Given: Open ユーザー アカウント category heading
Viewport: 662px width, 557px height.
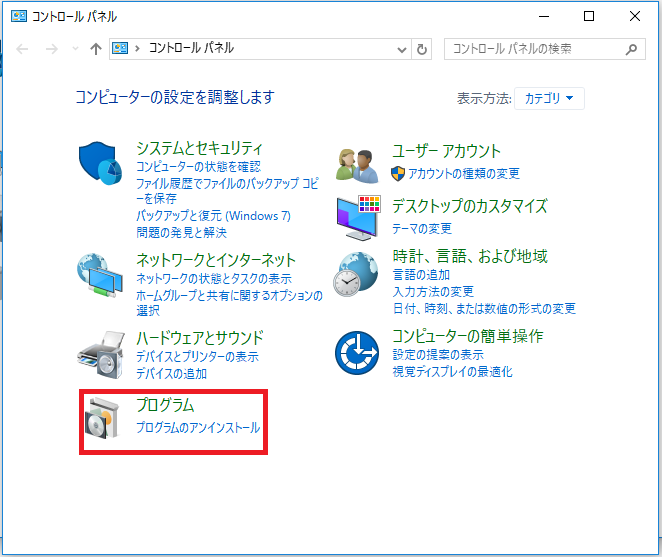Looking at the screenshot, I should click(446, 151).
